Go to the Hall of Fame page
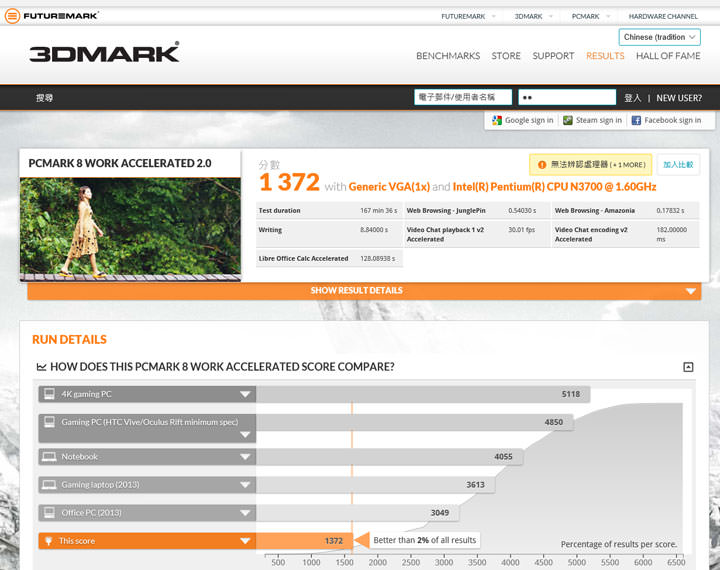This screenshot has width=720, height=570. coord(668,56)
